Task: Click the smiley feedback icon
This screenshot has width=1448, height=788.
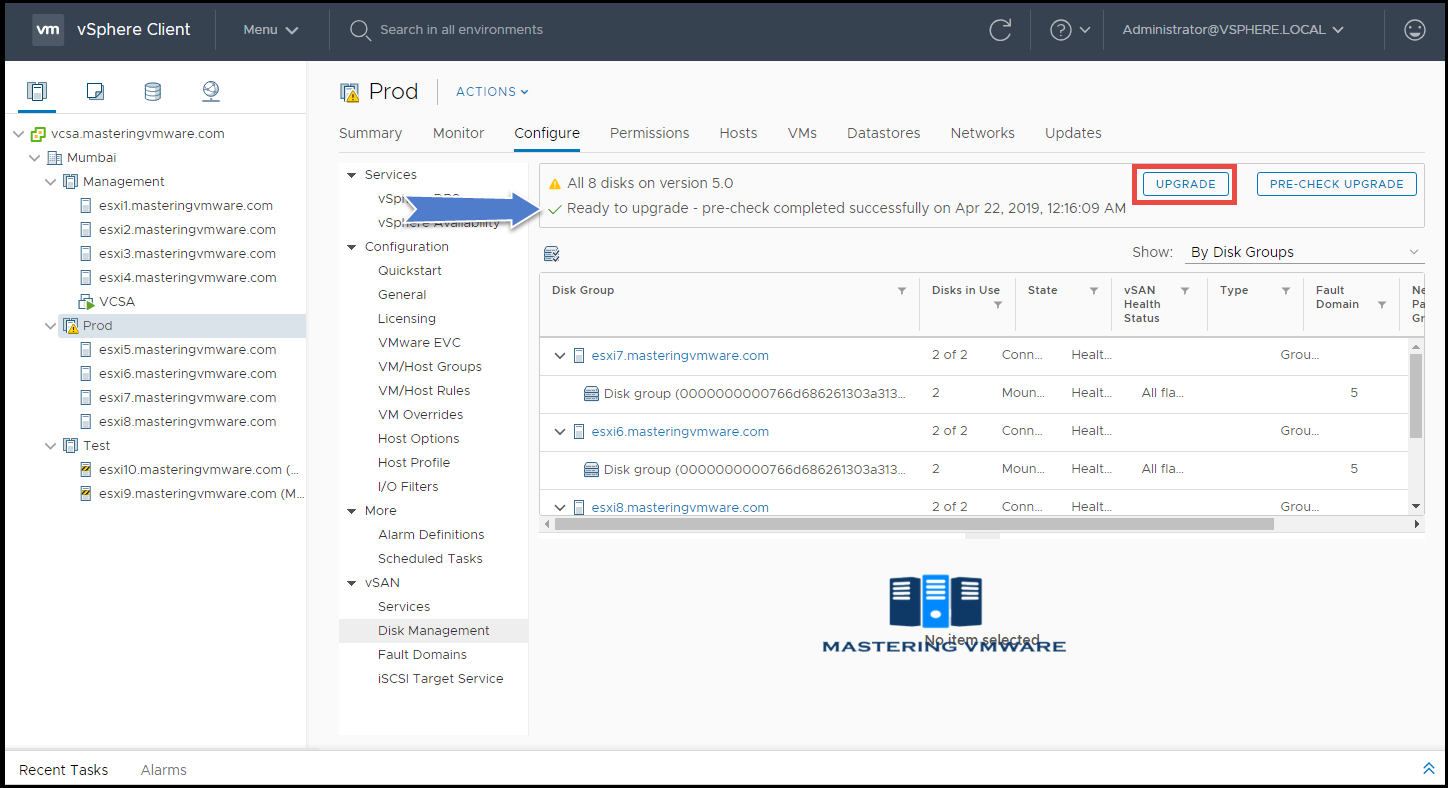Action: 1415,30
